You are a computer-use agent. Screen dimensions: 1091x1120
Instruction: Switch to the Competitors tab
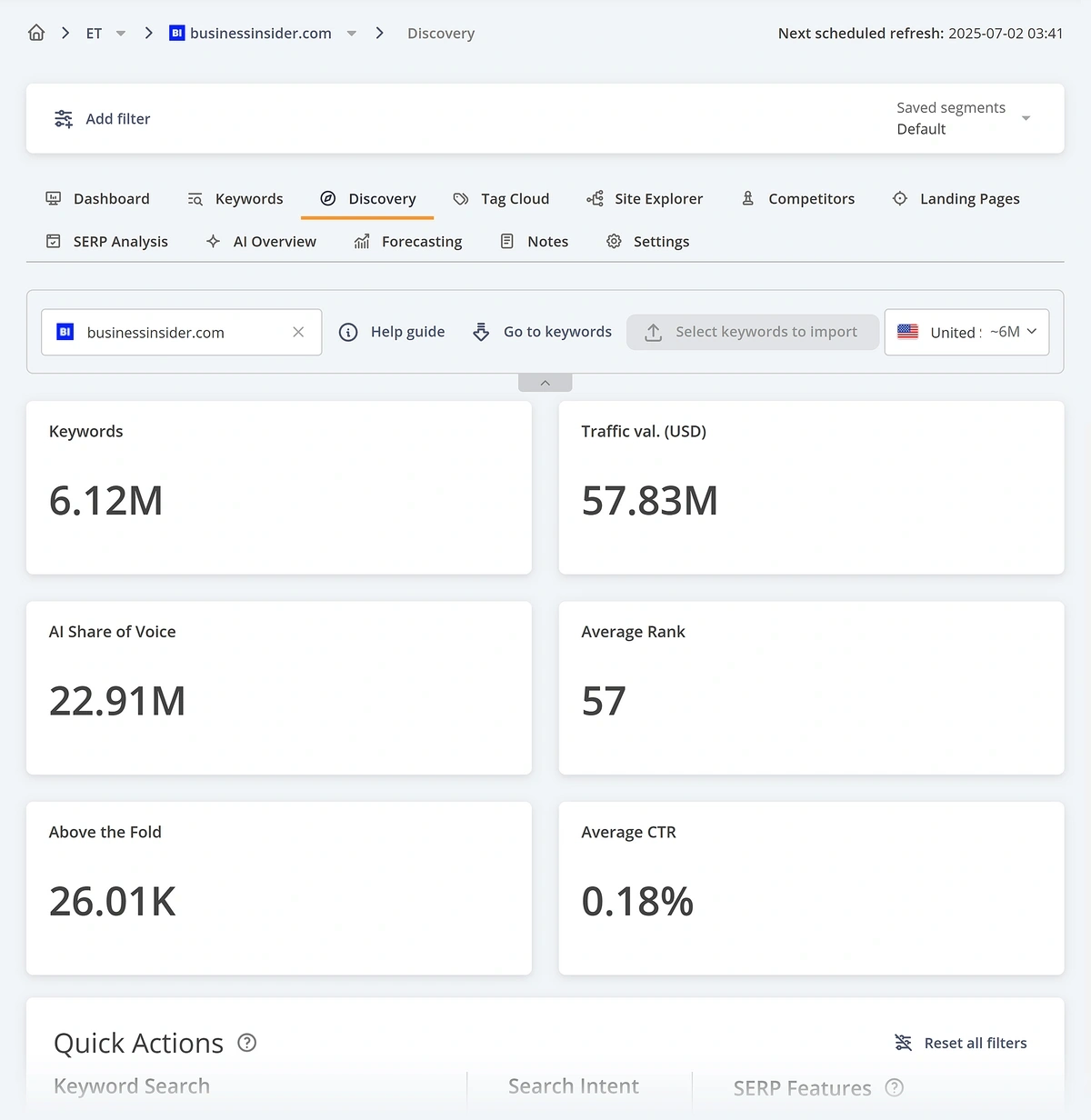click(x=798, y=198)
